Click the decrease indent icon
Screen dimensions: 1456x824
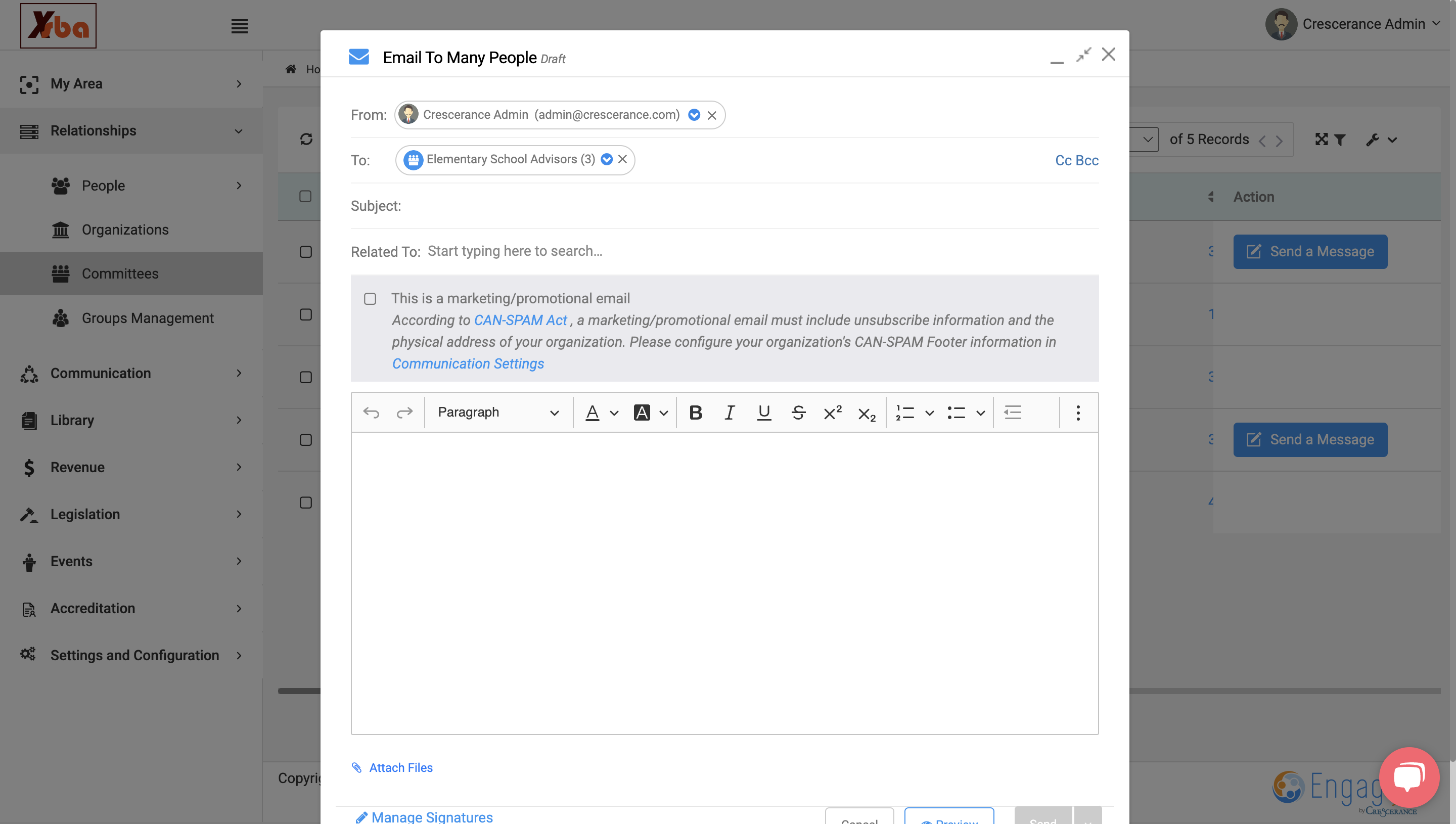coord(1012,413)
